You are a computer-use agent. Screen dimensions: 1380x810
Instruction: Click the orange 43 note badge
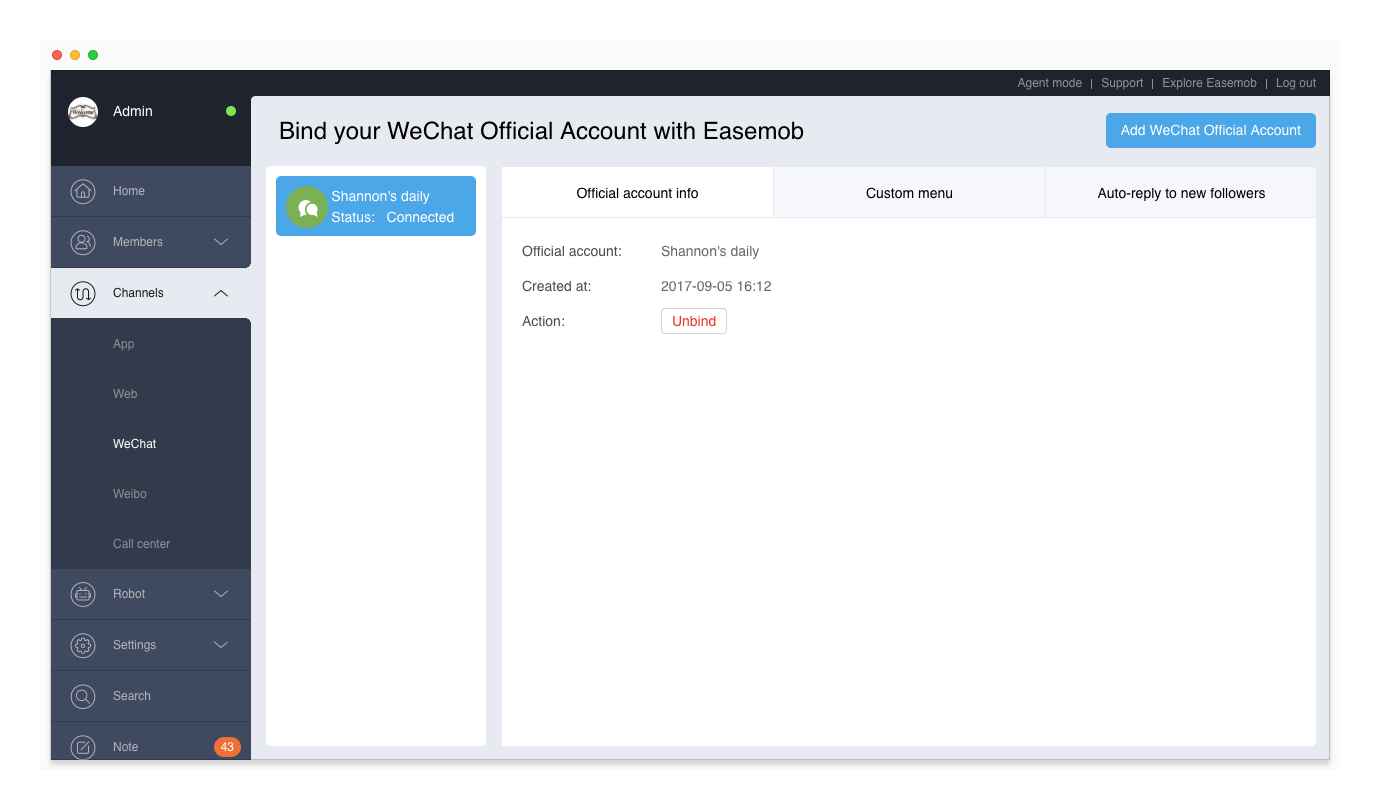[x=227, y=747]
